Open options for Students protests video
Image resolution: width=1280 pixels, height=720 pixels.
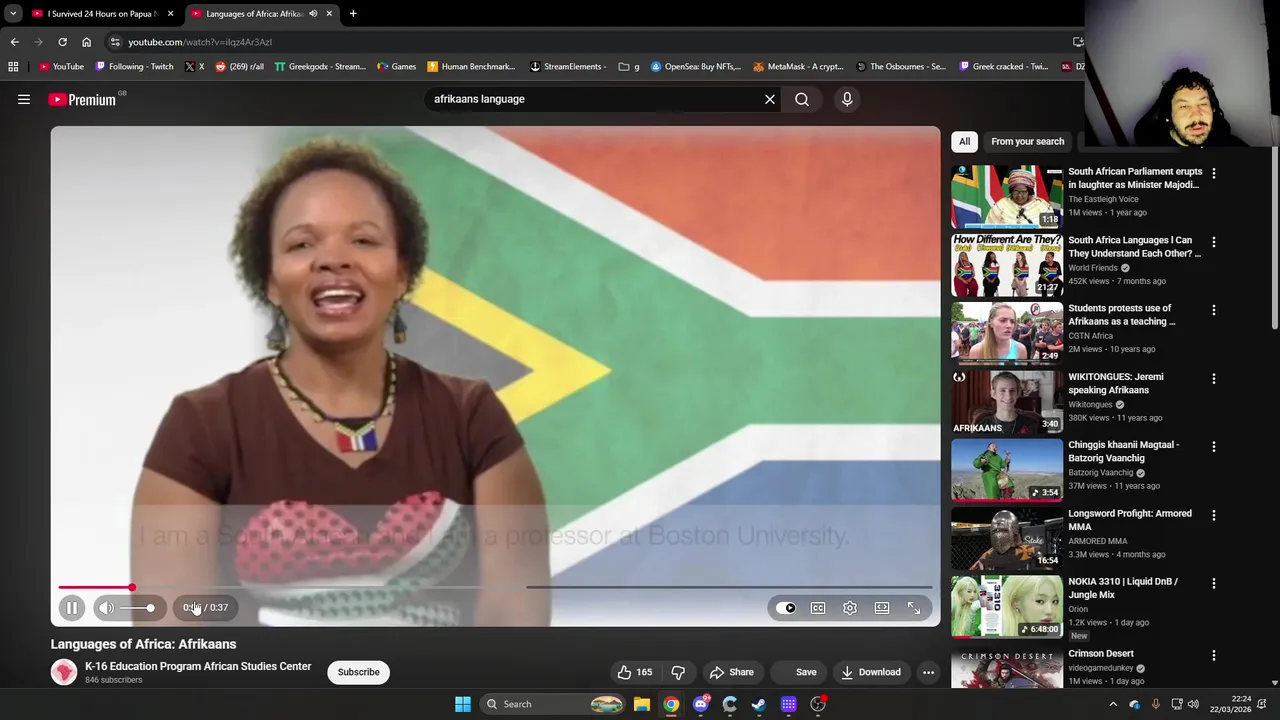tap(1214, 310)
